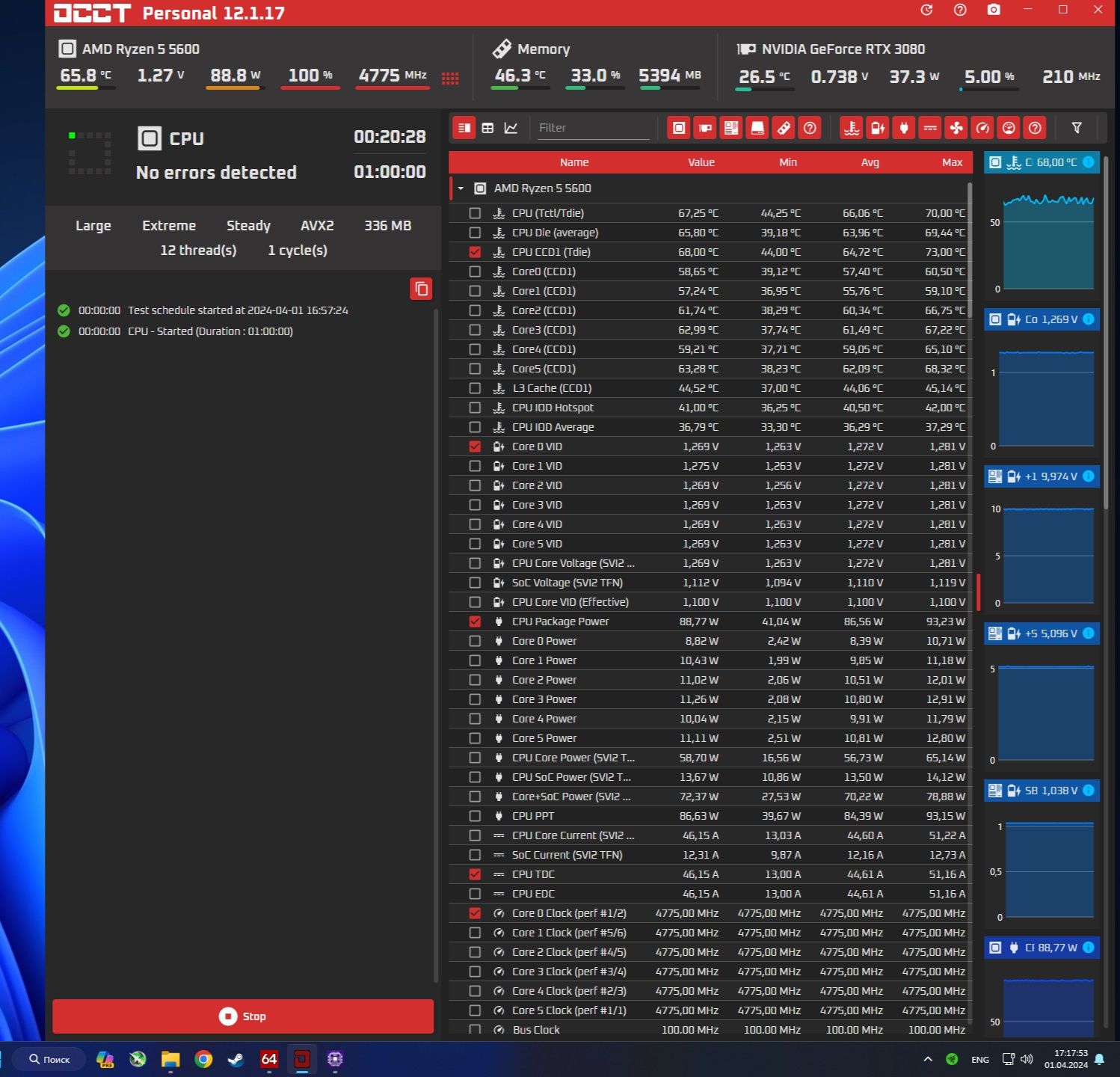Screen dimensions: 1120x1077
Task: Sort table by the Name column
Action: tap(574, 162)
